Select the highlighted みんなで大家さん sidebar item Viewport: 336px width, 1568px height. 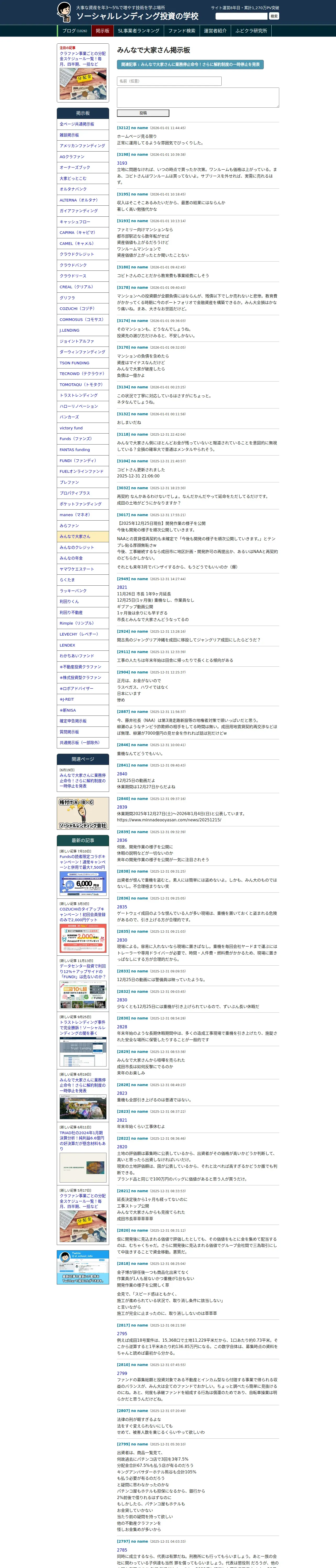coord(83,536)
